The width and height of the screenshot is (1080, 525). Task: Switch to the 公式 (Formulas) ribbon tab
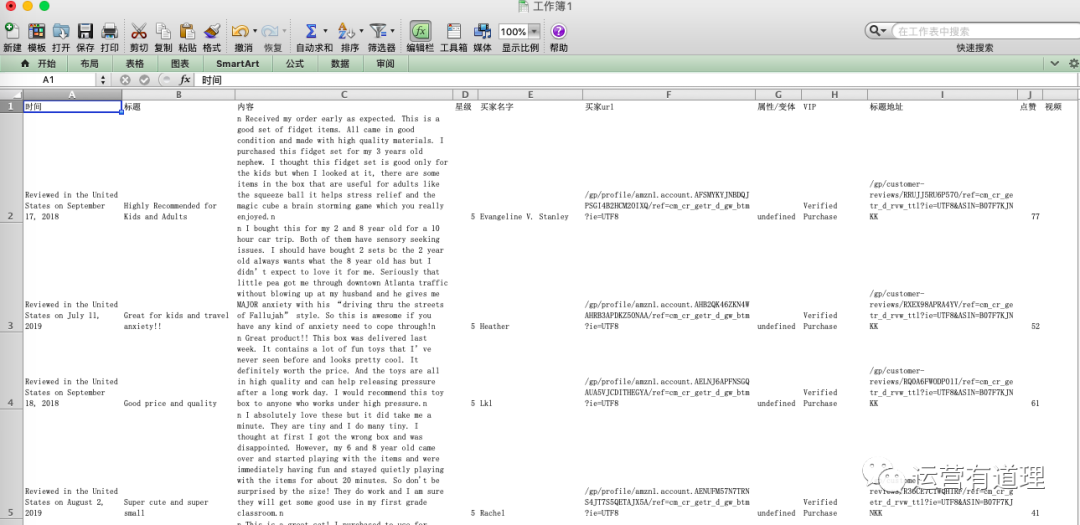click(294, 63)
